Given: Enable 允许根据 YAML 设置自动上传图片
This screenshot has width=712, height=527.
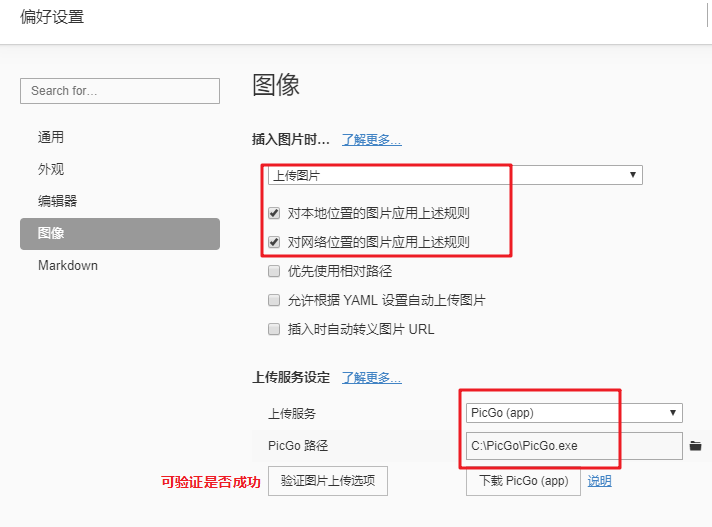Looking at the screenshot, I should click(x=274, y=300).
